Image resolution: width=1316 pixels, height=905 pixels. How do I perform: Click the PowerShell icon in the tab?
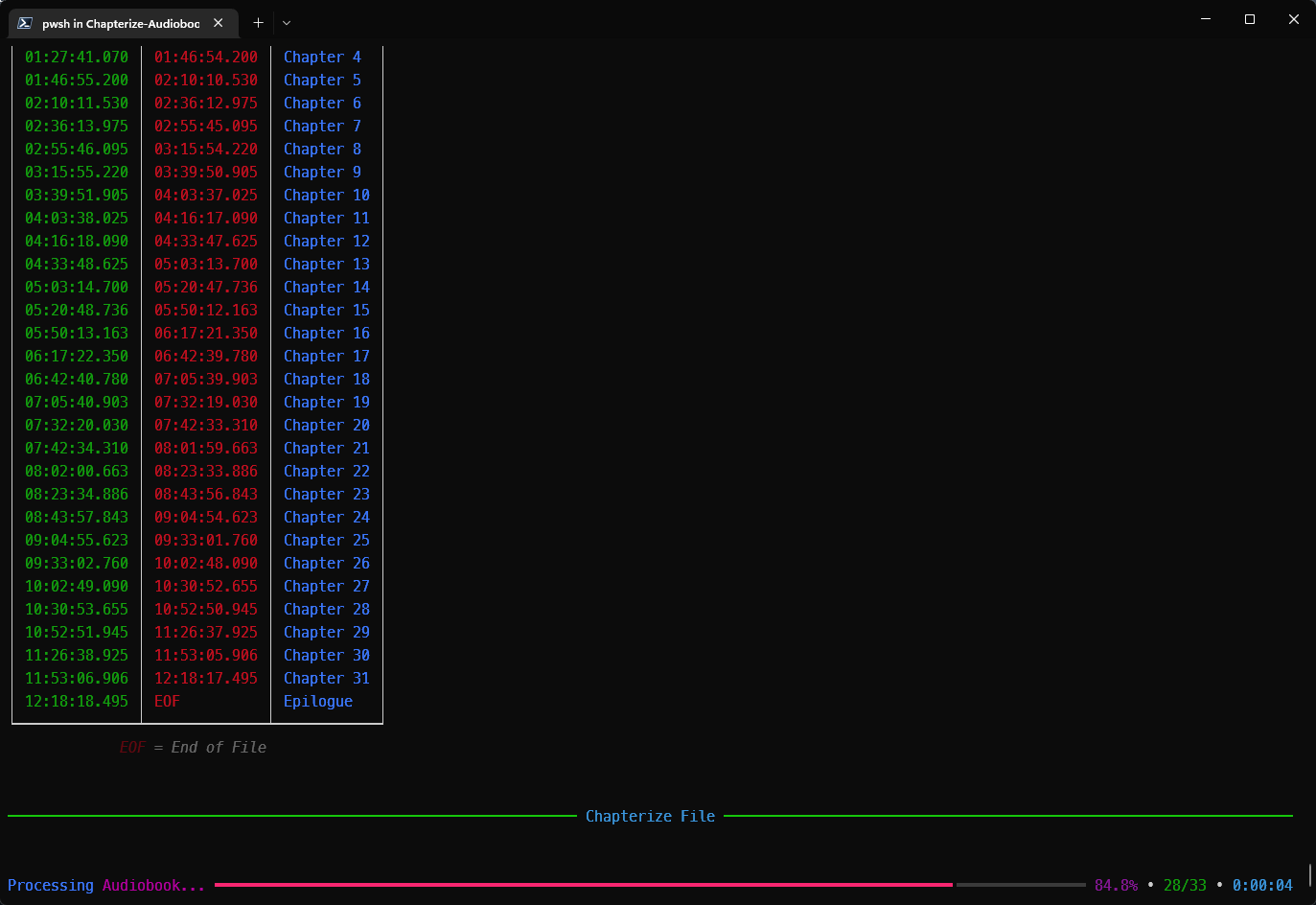(26, 23)
